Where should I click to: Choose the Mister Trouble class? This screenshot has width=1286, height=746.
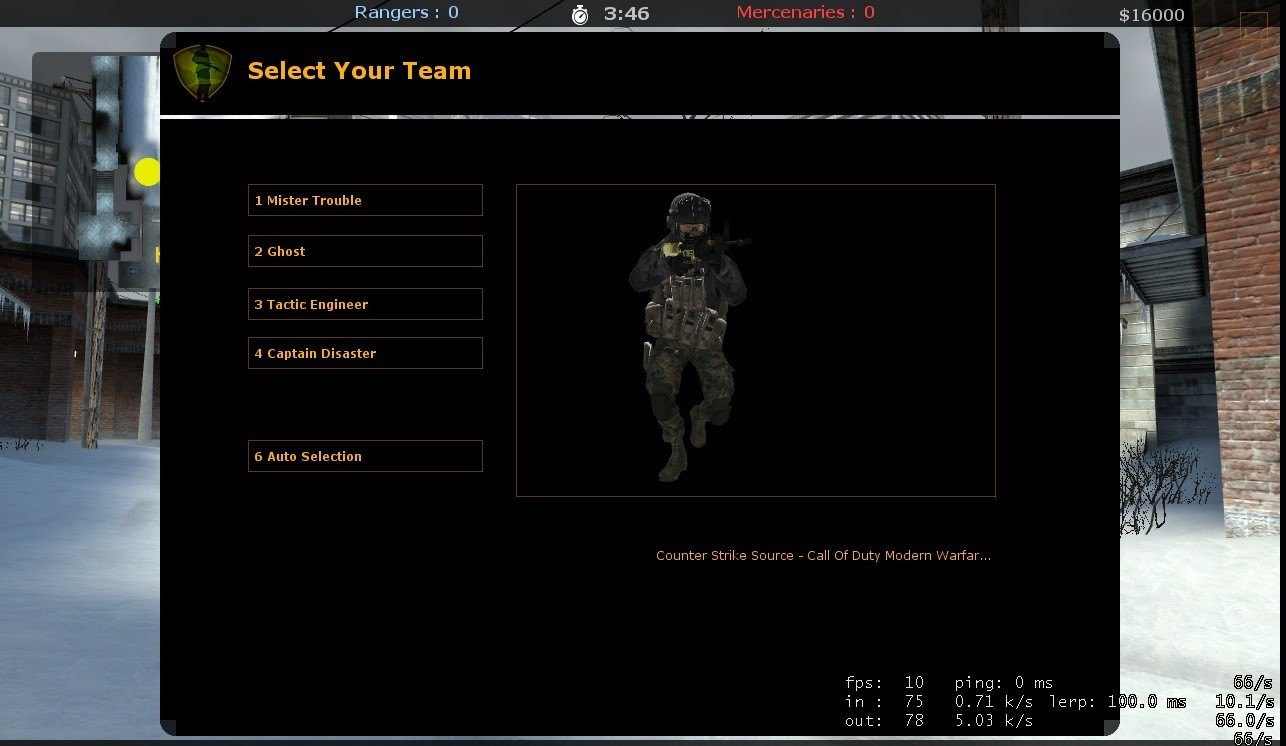[x=365, y=200]
